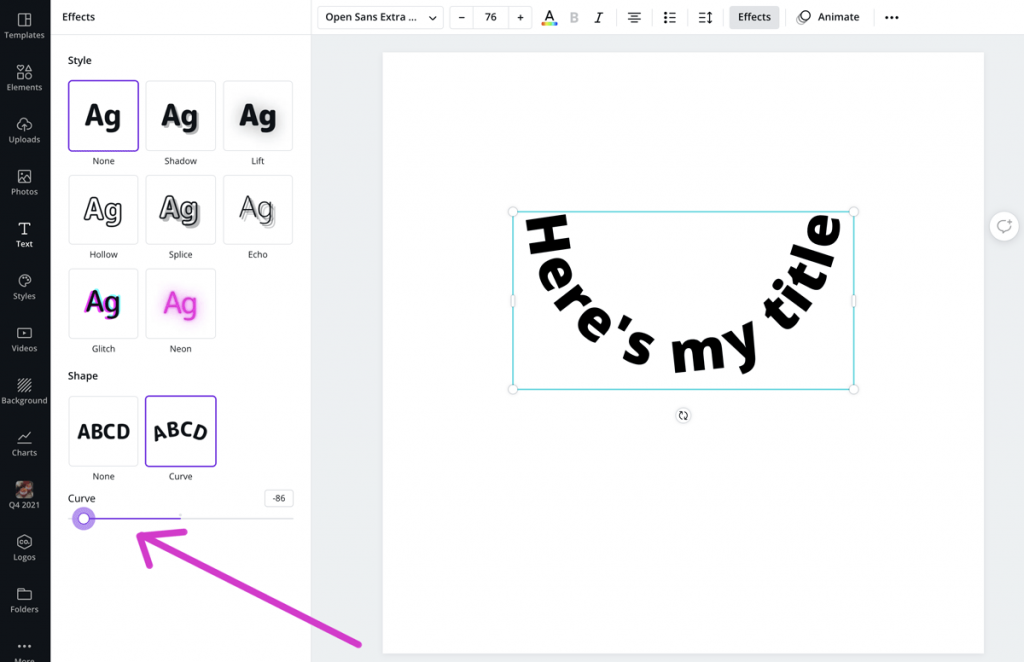Image resolution: width=1024 pixels, height=662 pixels.
Task: Open the font family dropdown
Action: click(379, 17)
